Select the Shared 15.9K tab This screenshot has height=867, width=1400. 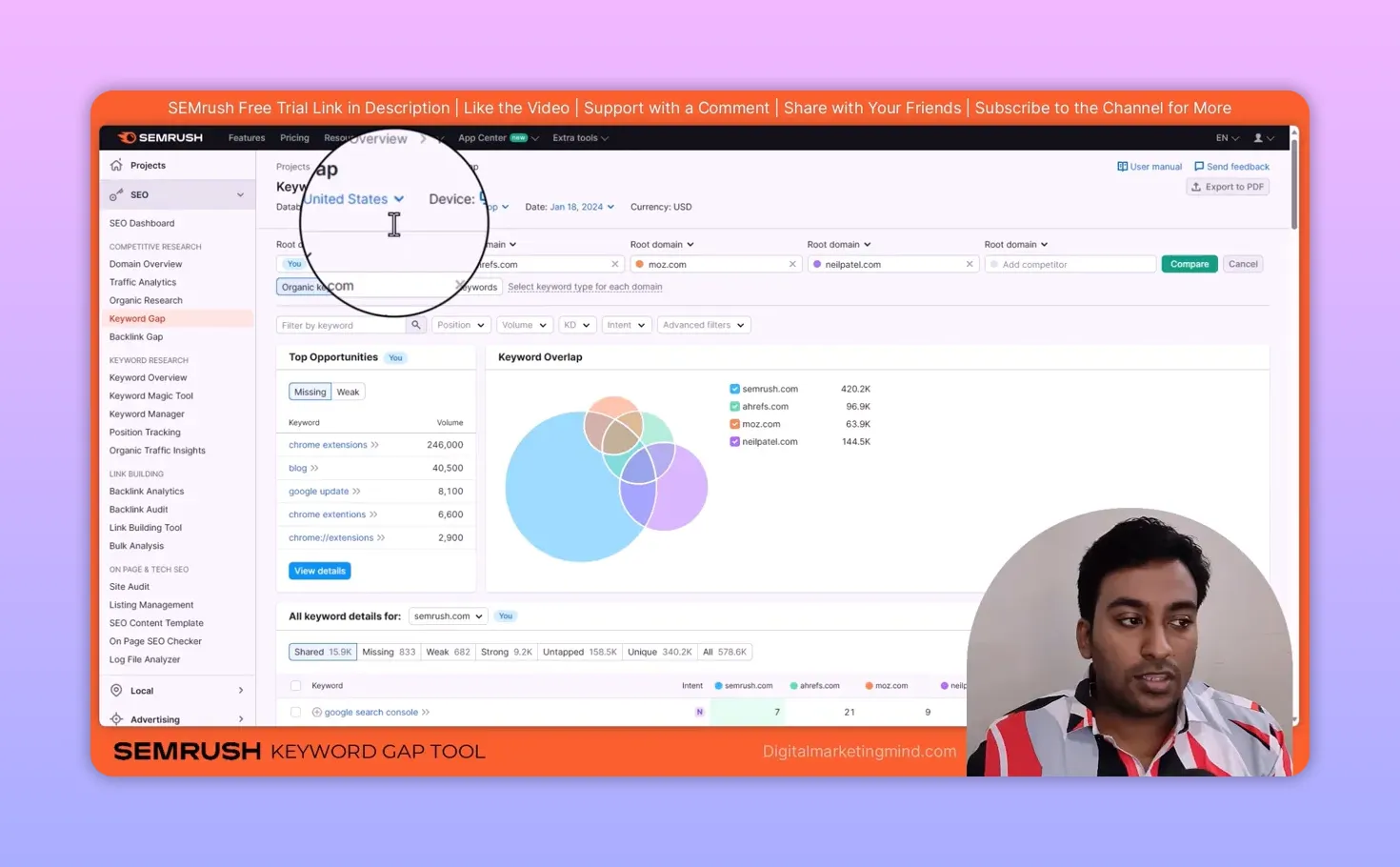click(x=323, y=652)
